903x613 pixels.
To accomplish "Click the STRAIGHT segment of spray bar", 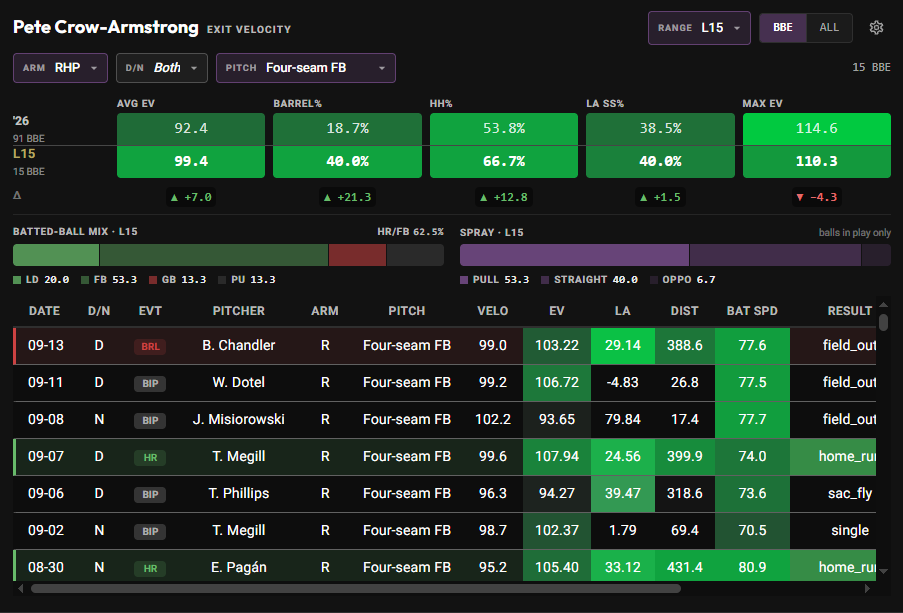I will (x=775, y=255).
